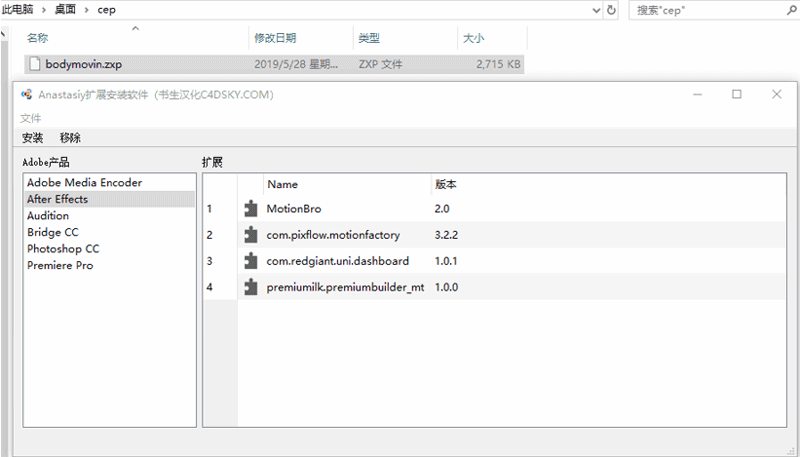Select the MotionBro extension row
The width and height of the screenshot is (800, 457).
coord(511,209)
